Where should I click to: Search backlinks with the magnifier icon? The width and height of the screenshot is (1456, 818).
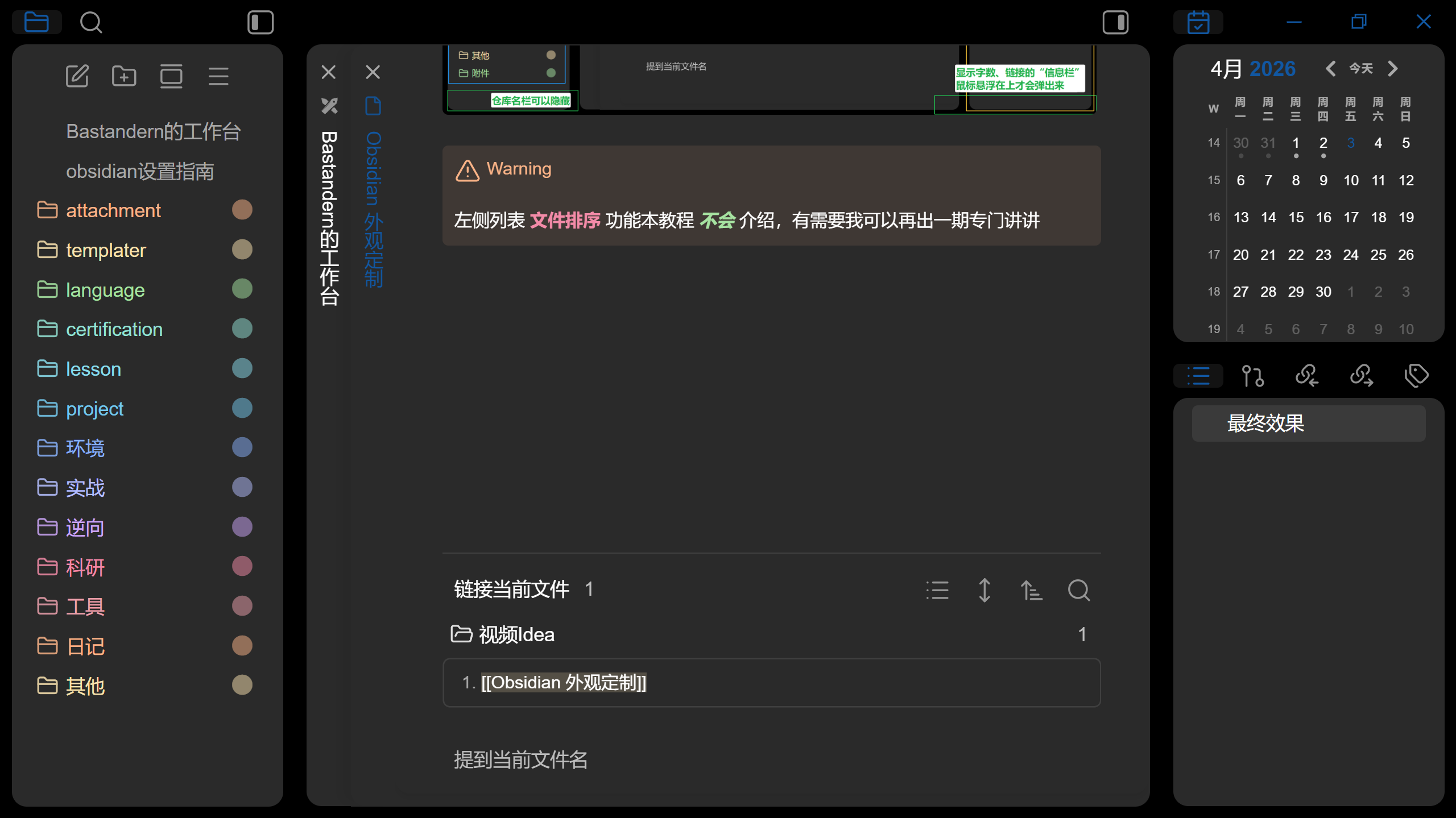coord(1078,591)
